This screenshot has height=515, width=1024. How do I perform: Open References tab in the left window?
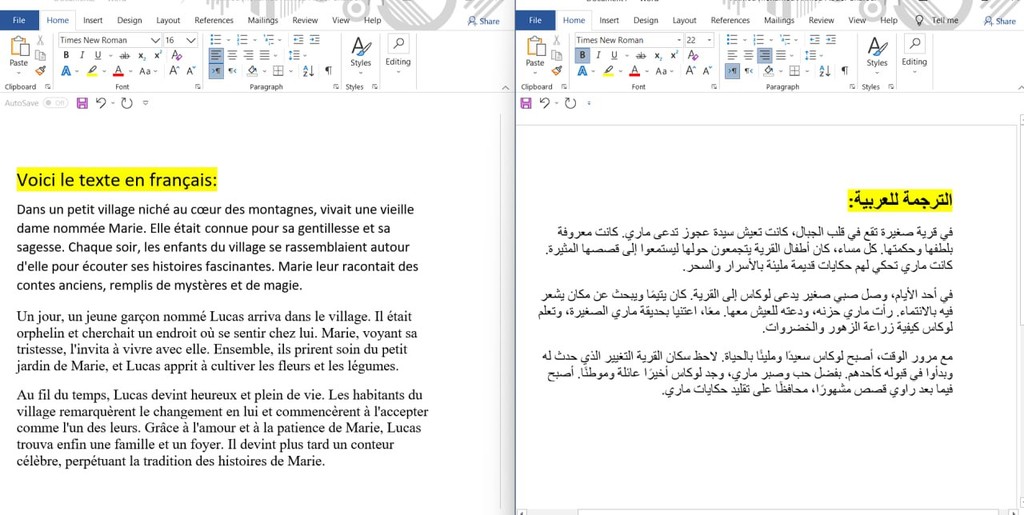click(x=214, y=20)
